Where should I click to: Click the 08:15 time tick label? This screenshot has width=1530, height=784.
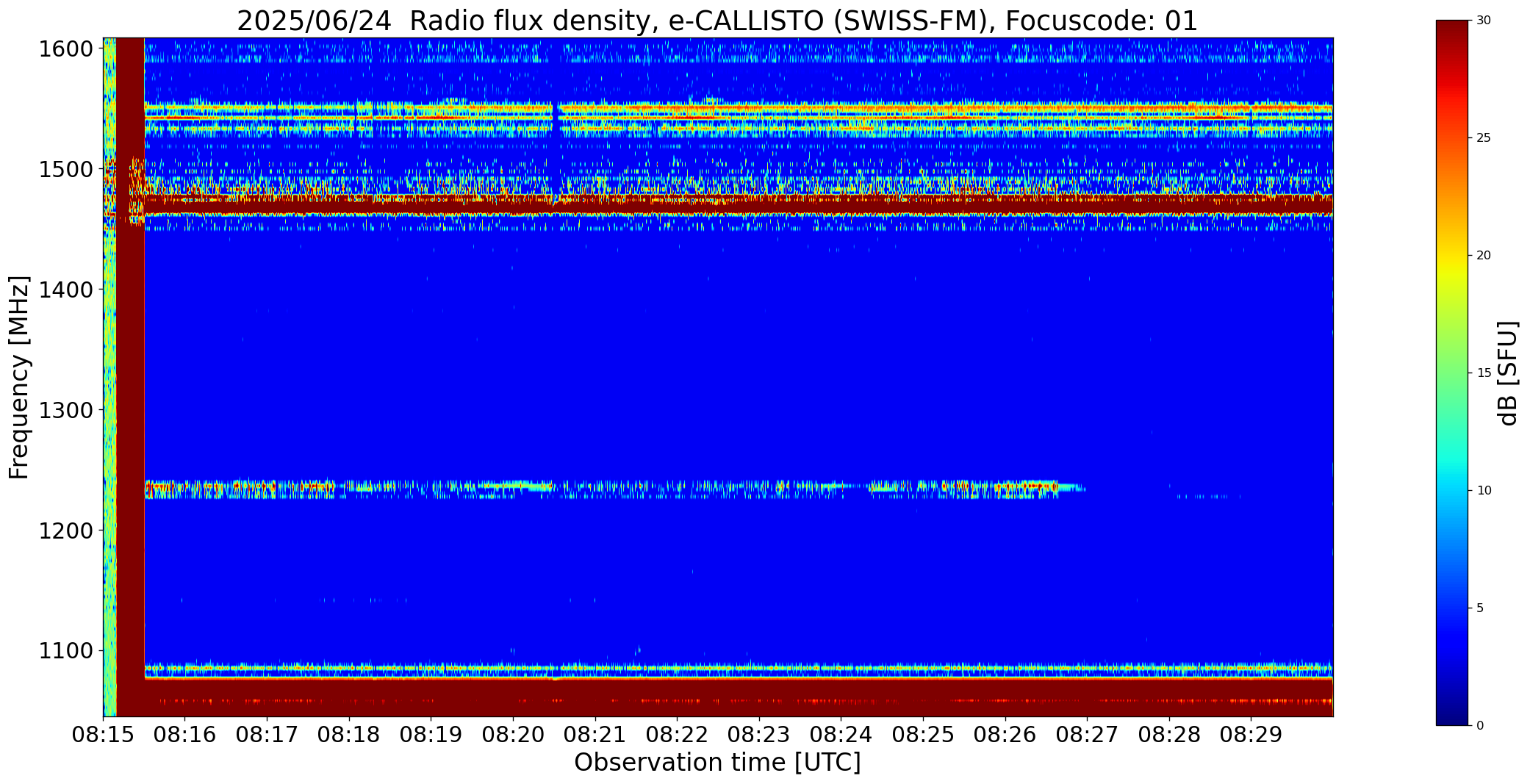[x=103, y=735]
